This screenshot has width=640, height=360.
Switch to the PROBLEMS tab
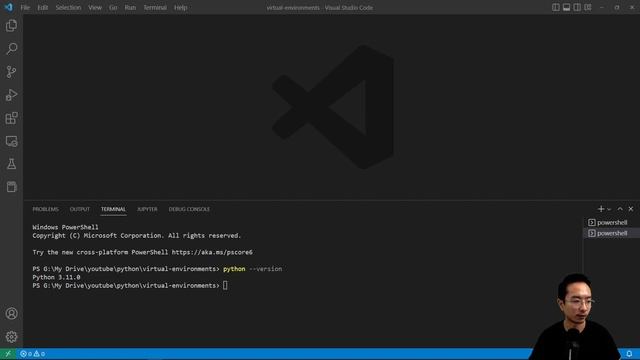pos(45,209)
